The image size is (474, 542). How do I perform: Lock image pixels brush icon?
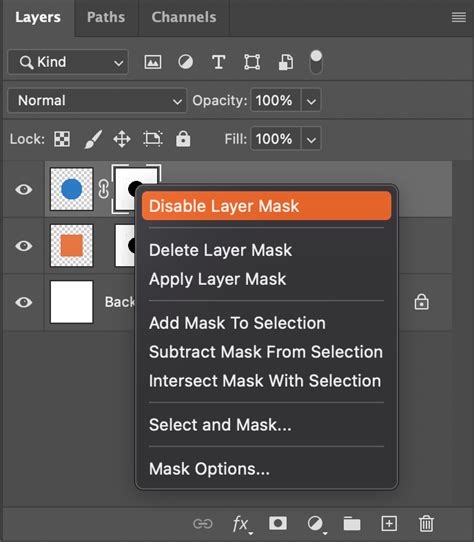tap(93, 139)
